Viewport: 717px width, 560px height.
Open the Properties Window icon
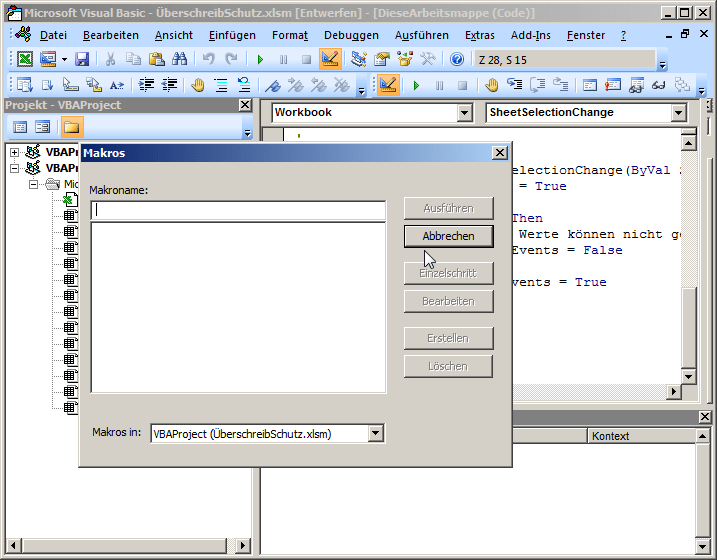pyautogui.click(x=382, y=59)
